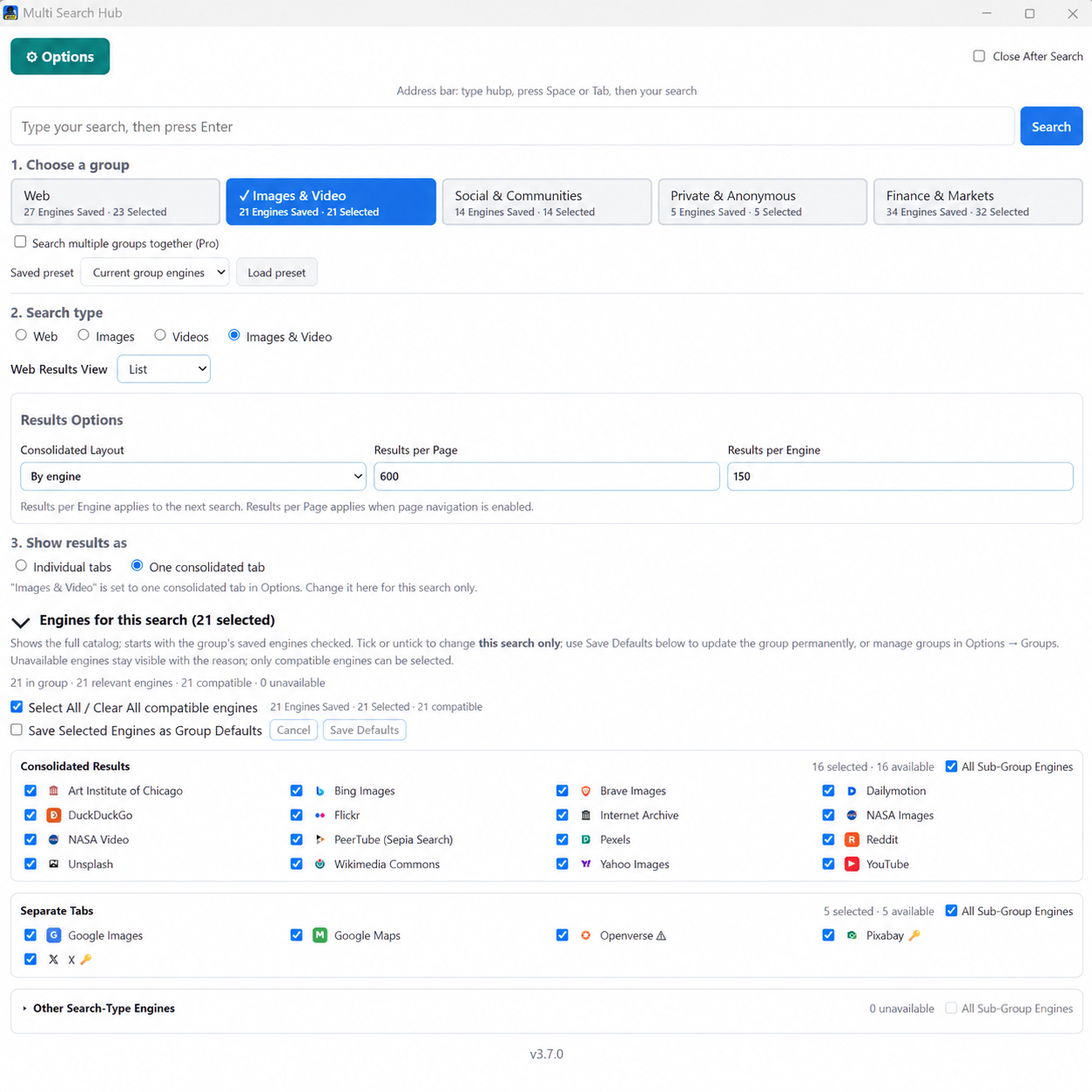Choose Individual tabs radio option
Viewport: 1092px width, 1092px height.
click(21, 566)
